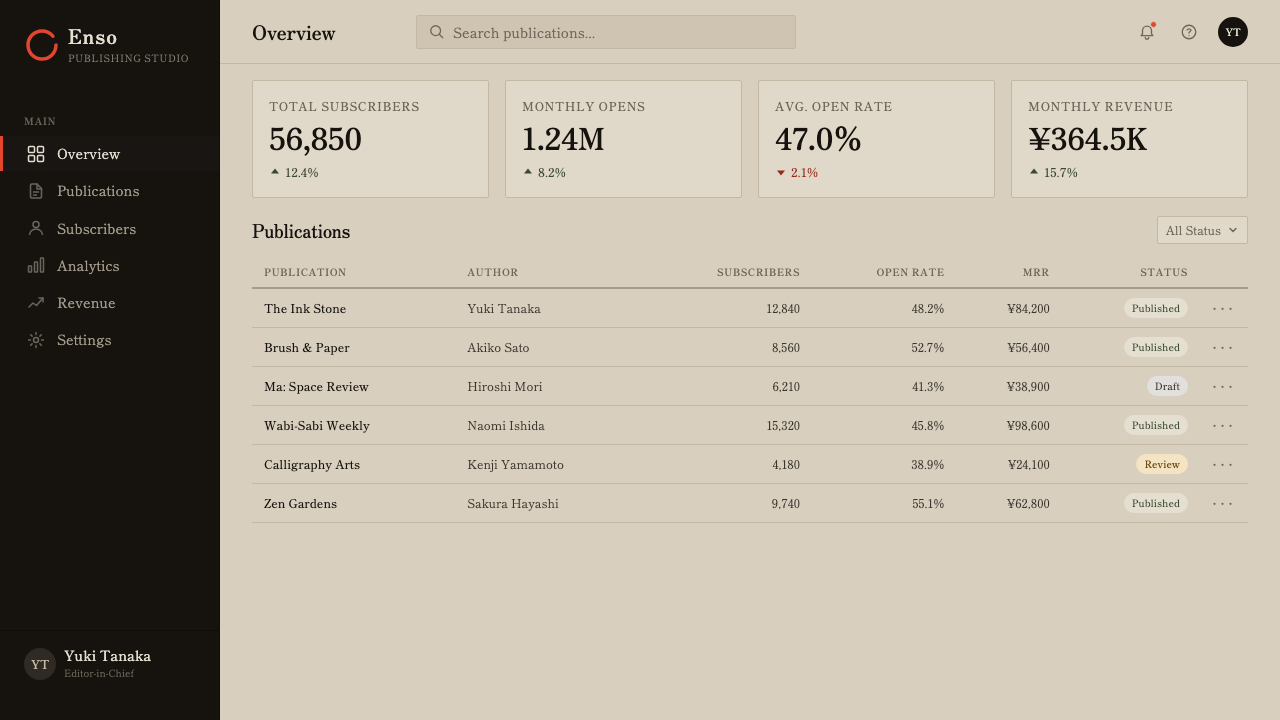The image size is (1280, 720).
Task: Focus the Search publications field
Action: pyautogui.click(x=606, y=32)
